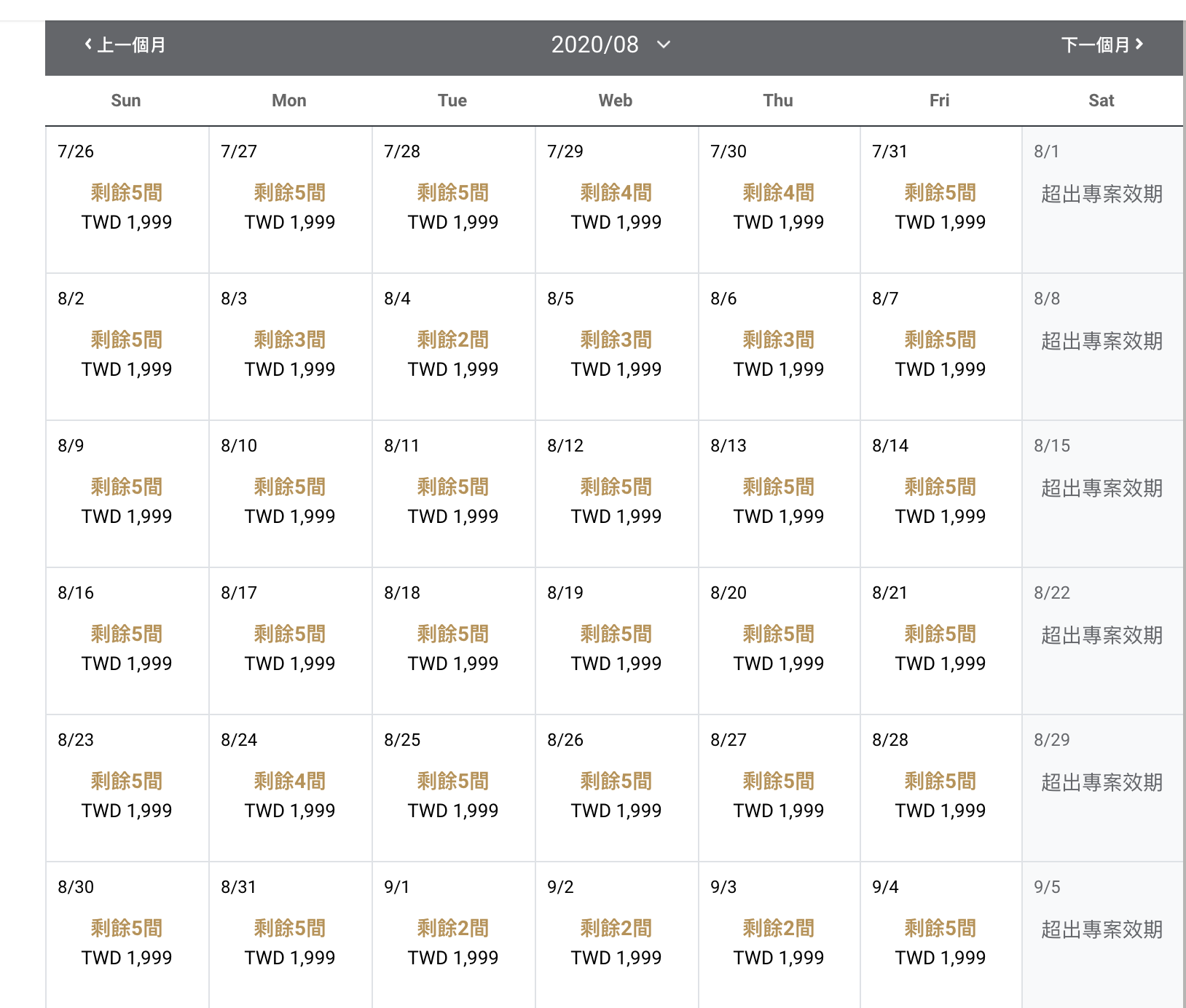Click the Sun column header
1186x1008 pixels.
(126, 101)
